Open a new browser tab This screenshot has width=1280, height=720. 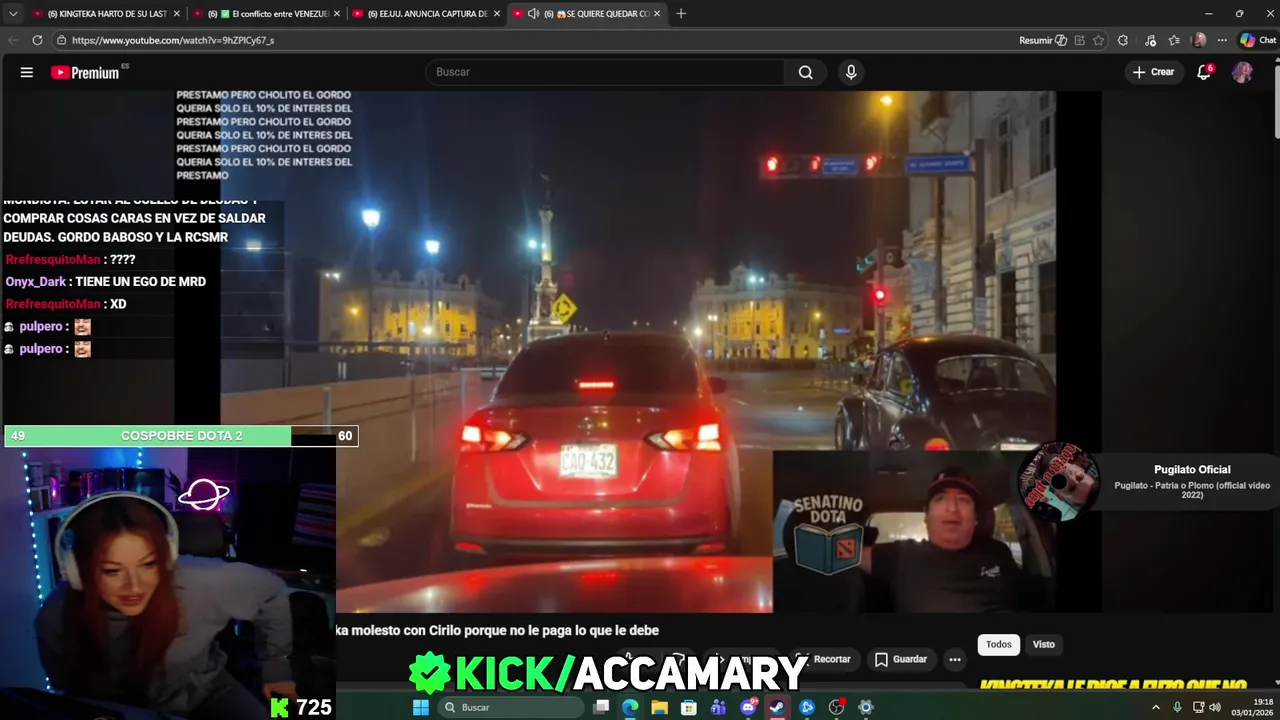(x=681, y=14)
